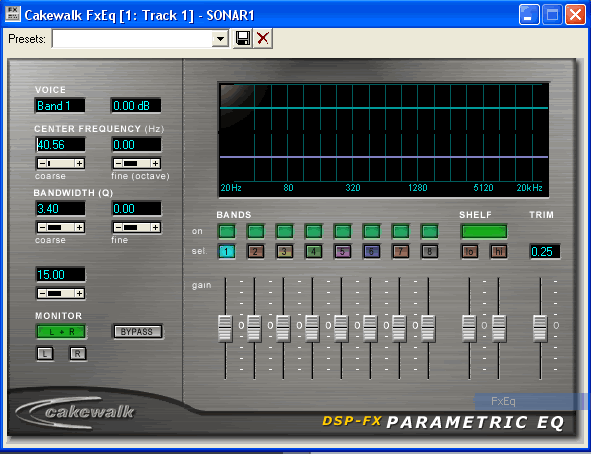Decrease fine octave frequency with minus
This screenshot has height=454, width=591.
click(x=118, y=164)
